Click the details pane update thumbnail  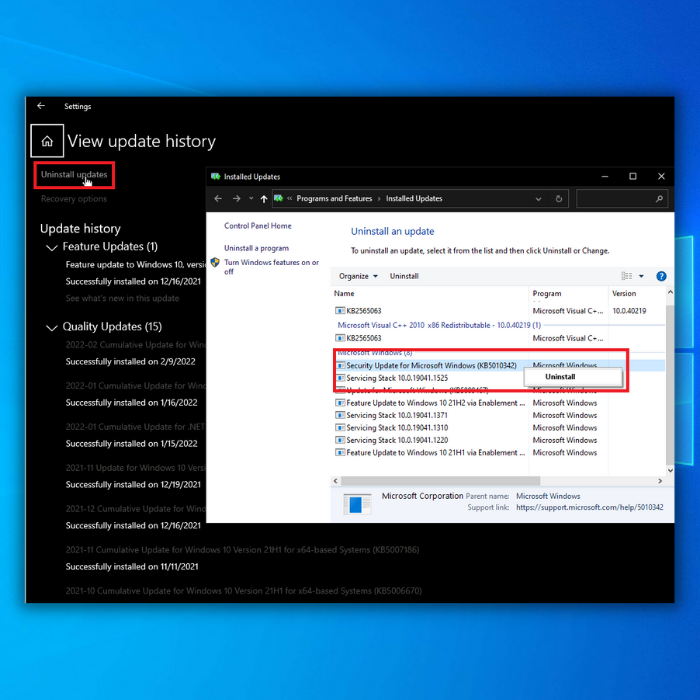[357, 504]
